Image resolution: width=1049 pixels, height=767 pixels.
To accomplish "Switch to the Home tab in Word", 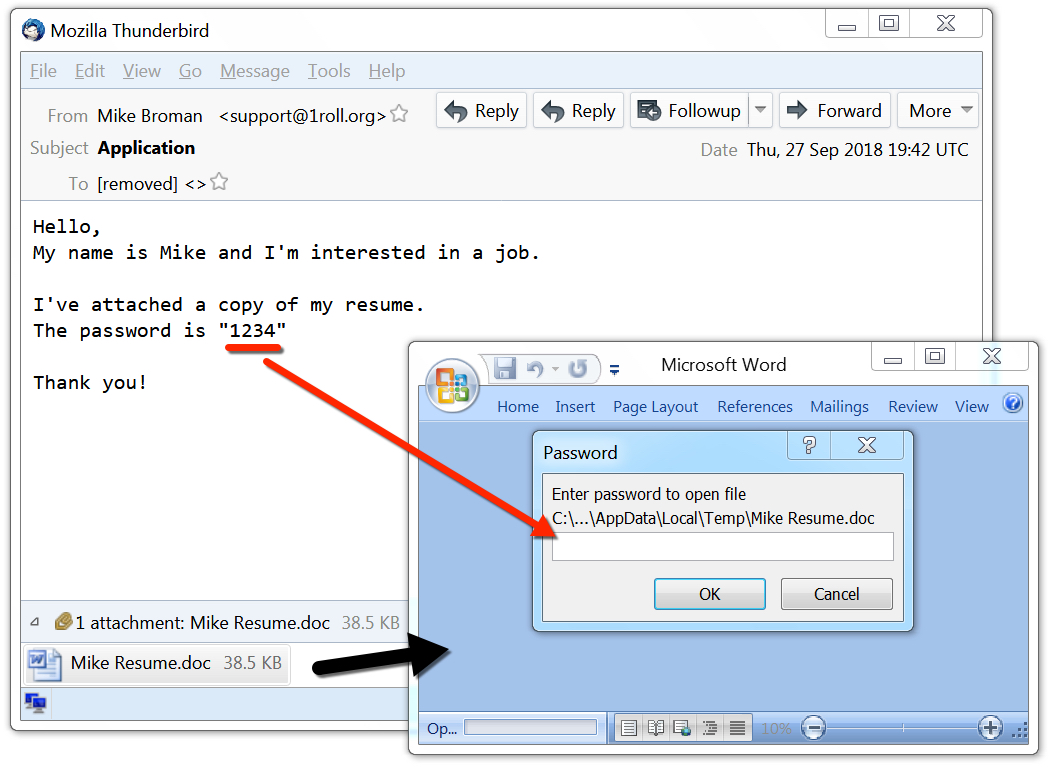I will (518, 407).
